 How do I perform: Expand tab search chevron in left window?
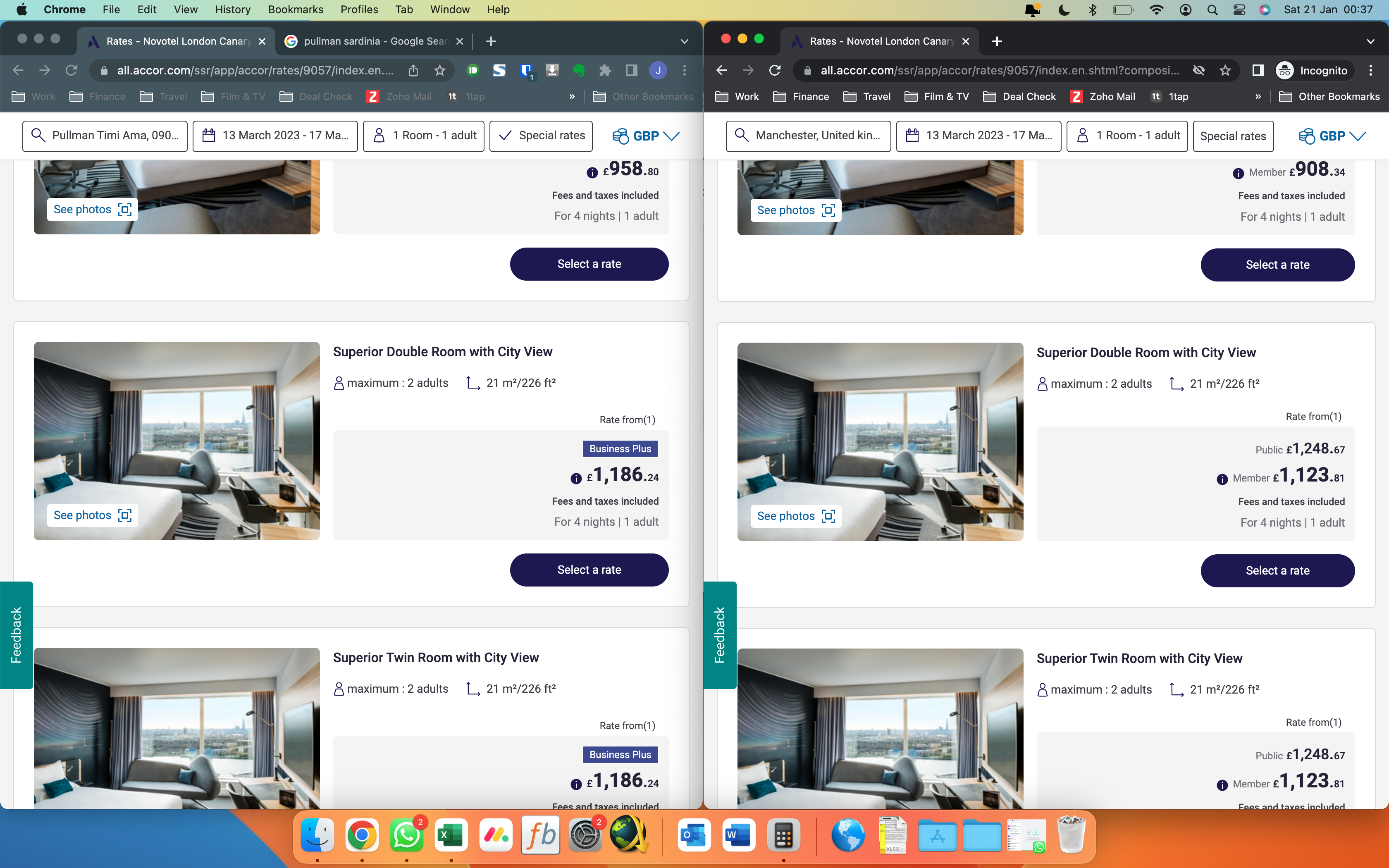tap(684, 41)
